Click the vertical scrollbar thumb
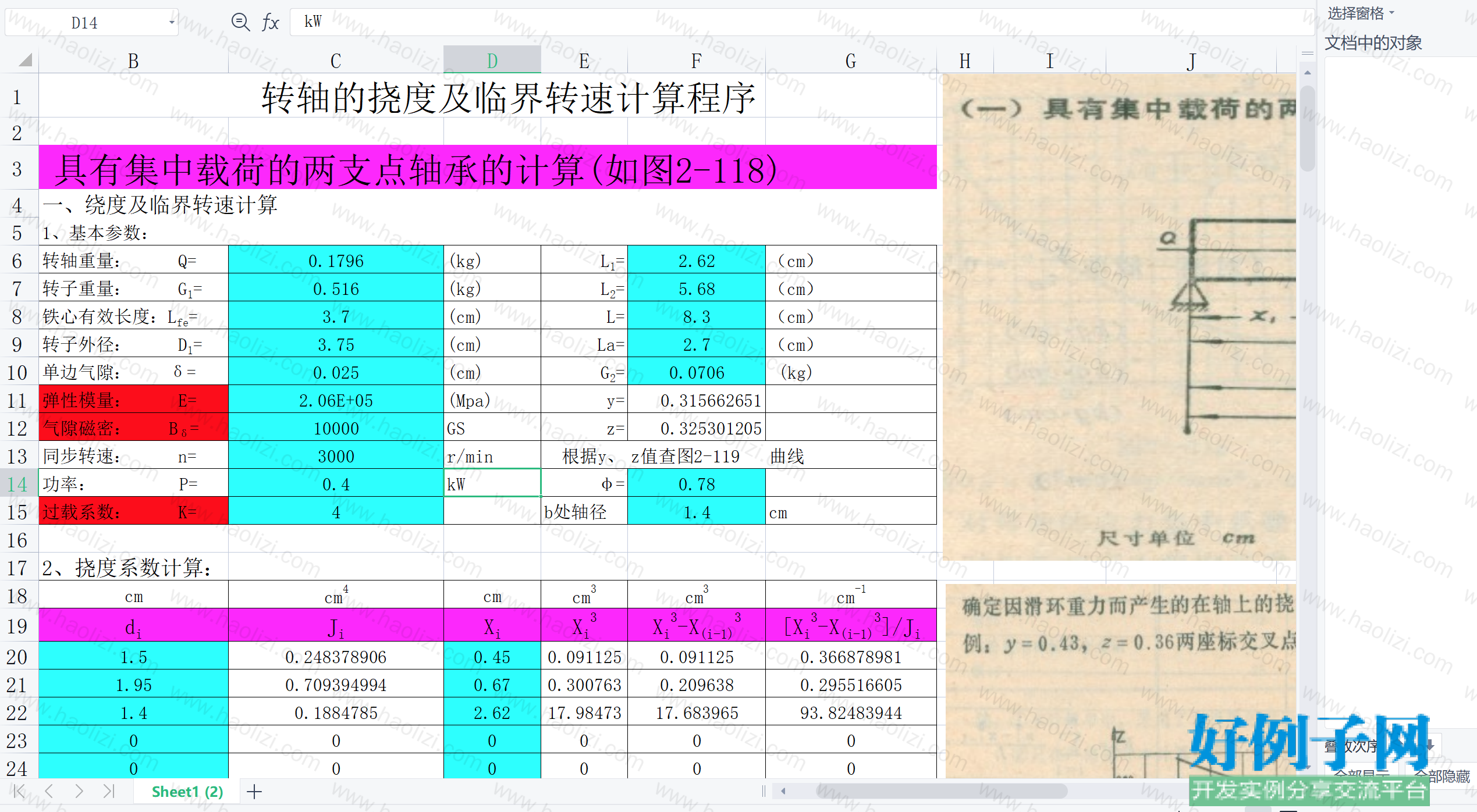 [x=1308, y=128]
